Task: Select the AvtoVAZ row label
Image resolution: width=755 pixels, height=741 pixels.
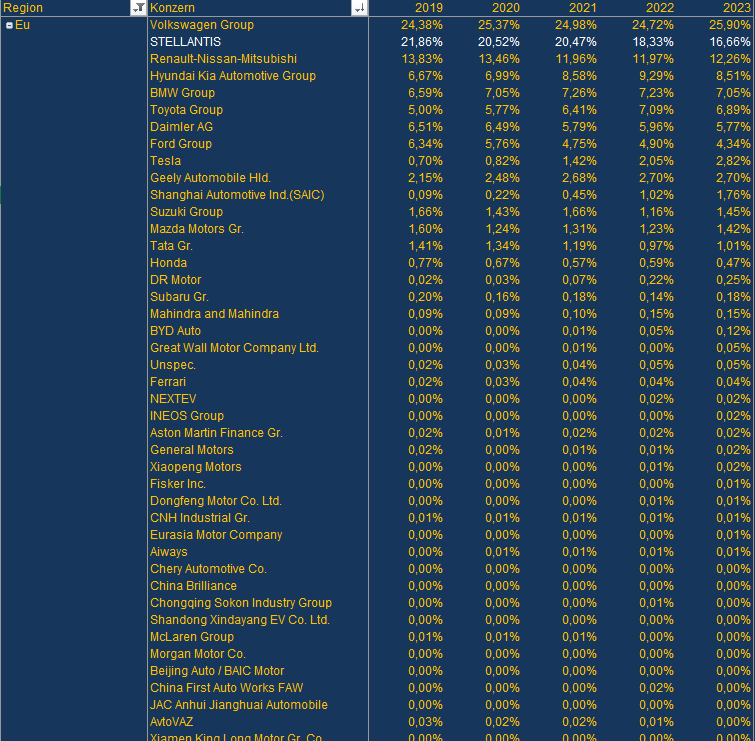Action: point(171,722)
